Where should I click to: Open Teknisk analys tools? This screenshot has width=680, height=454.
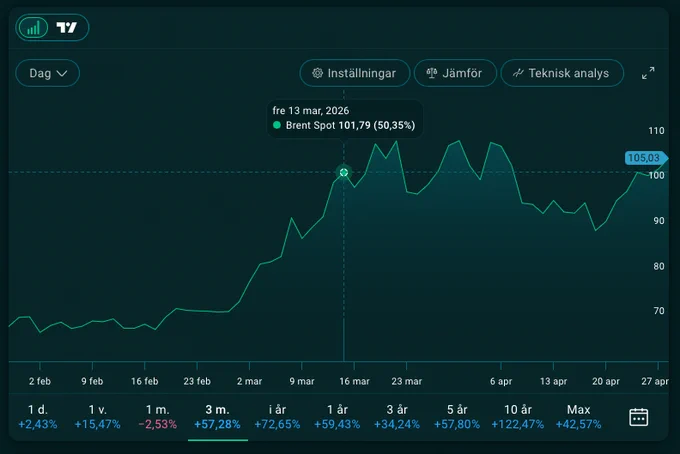(562, 73)
